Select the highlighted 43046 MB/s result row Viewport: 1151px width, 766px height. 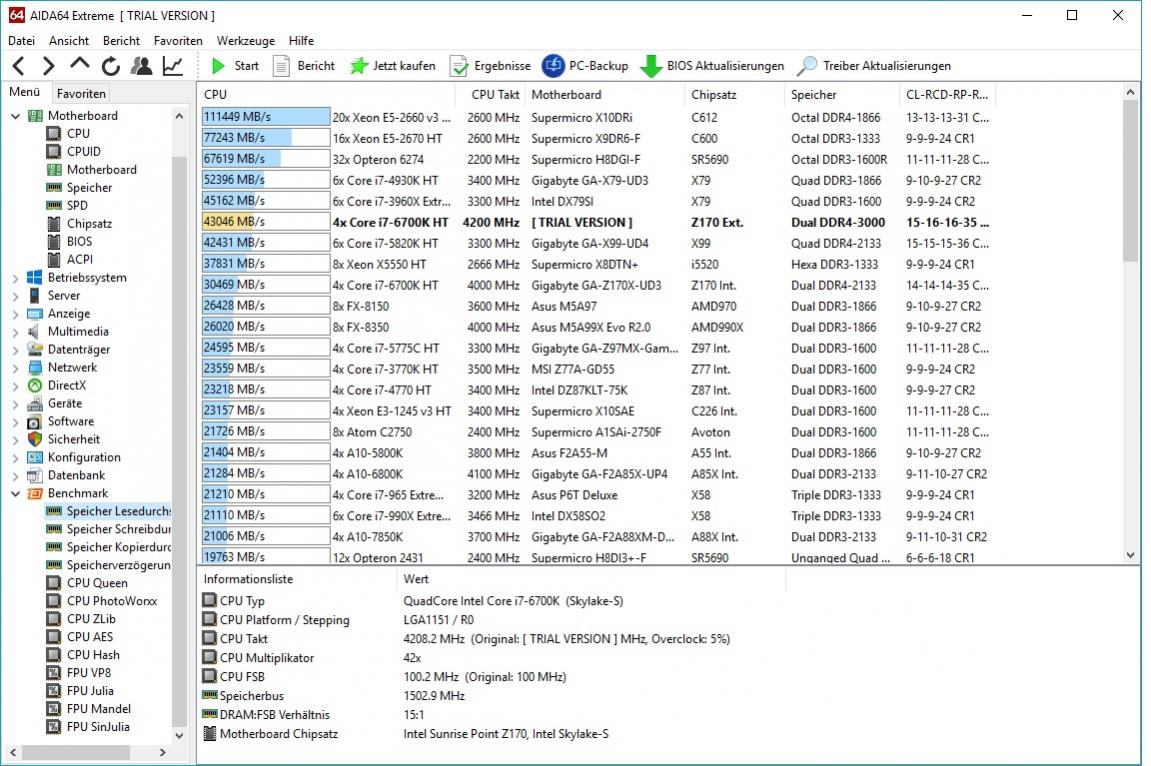[596, 222]
